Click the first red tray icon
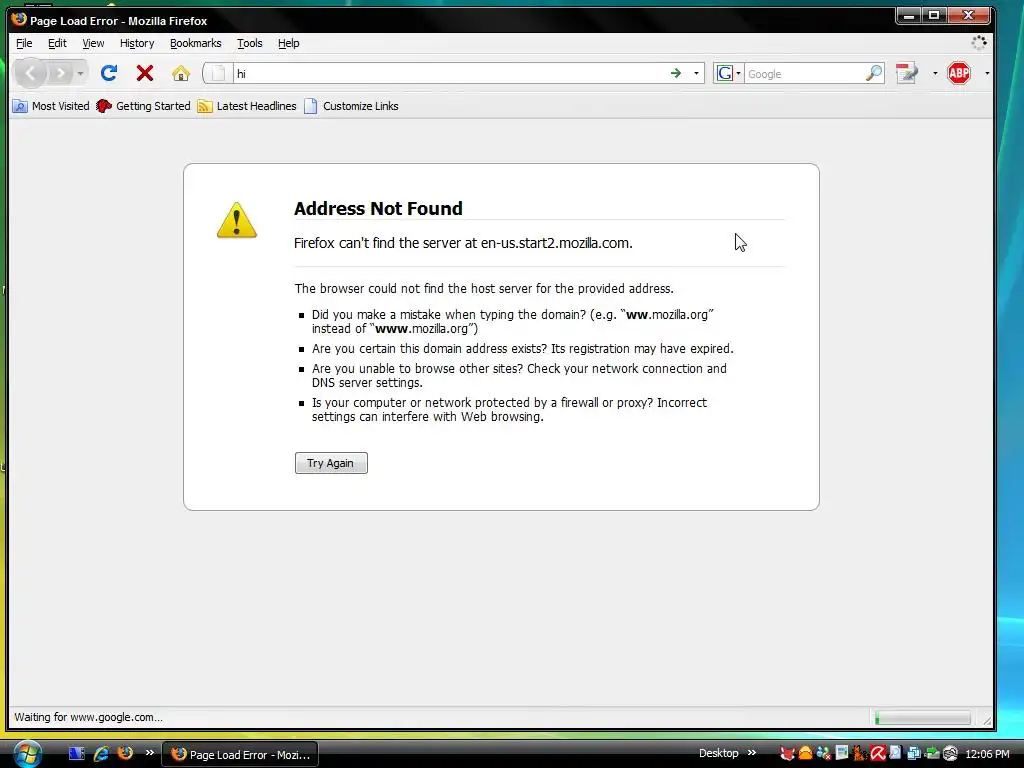The width and height of the screenshot is (1024, 768). point(788,754)
